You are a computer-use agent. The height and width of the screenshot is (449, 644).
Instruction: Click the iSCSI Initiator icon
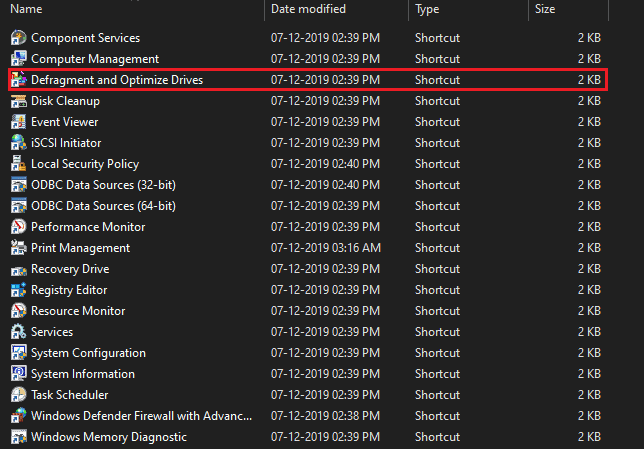(18, 143)
